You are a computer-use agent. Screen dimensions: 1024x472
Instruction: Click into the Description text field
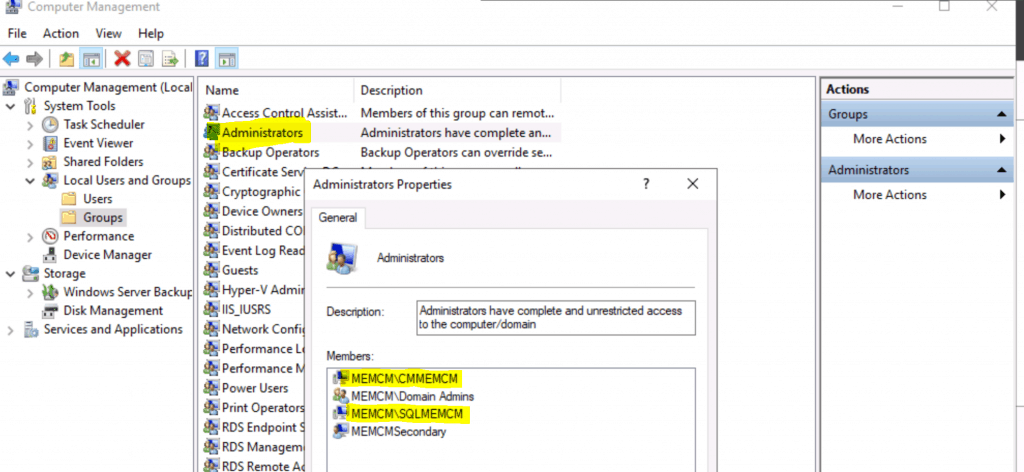(x=556, y=317)
